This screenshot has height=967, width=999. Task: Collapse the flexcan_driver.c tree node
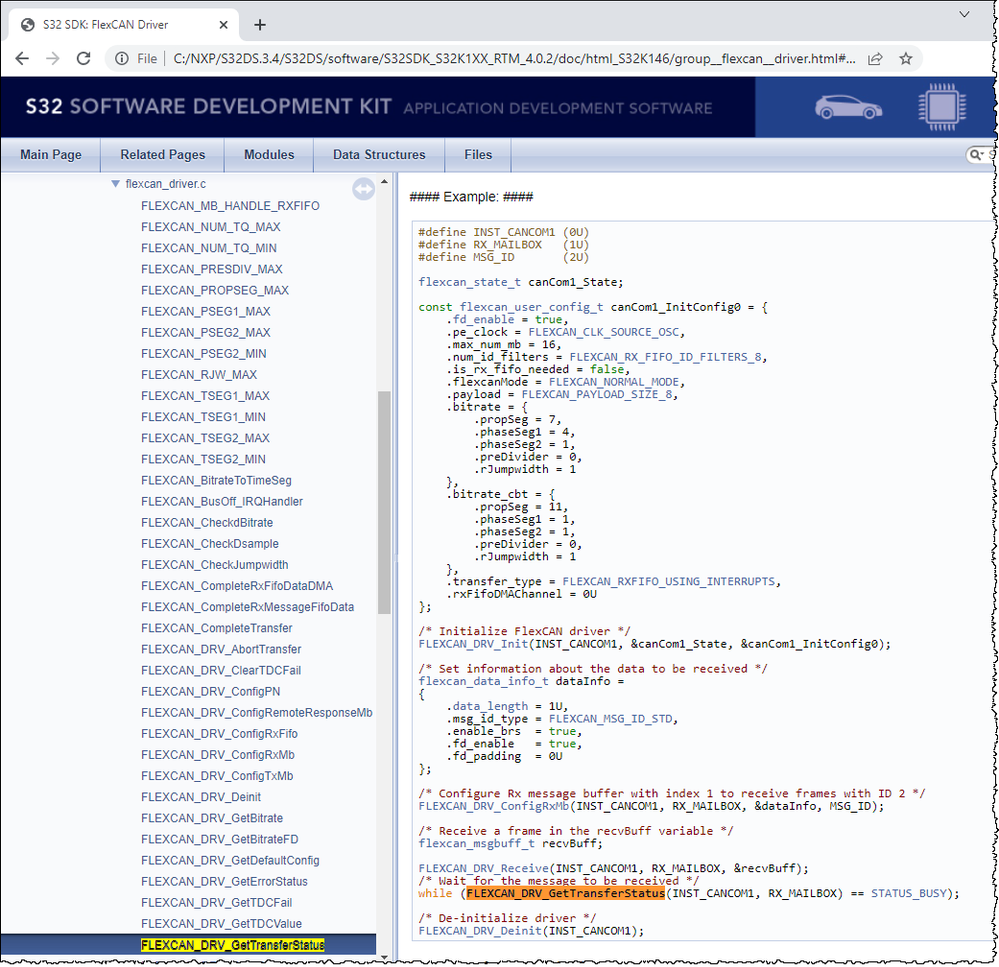click(116, 184)
